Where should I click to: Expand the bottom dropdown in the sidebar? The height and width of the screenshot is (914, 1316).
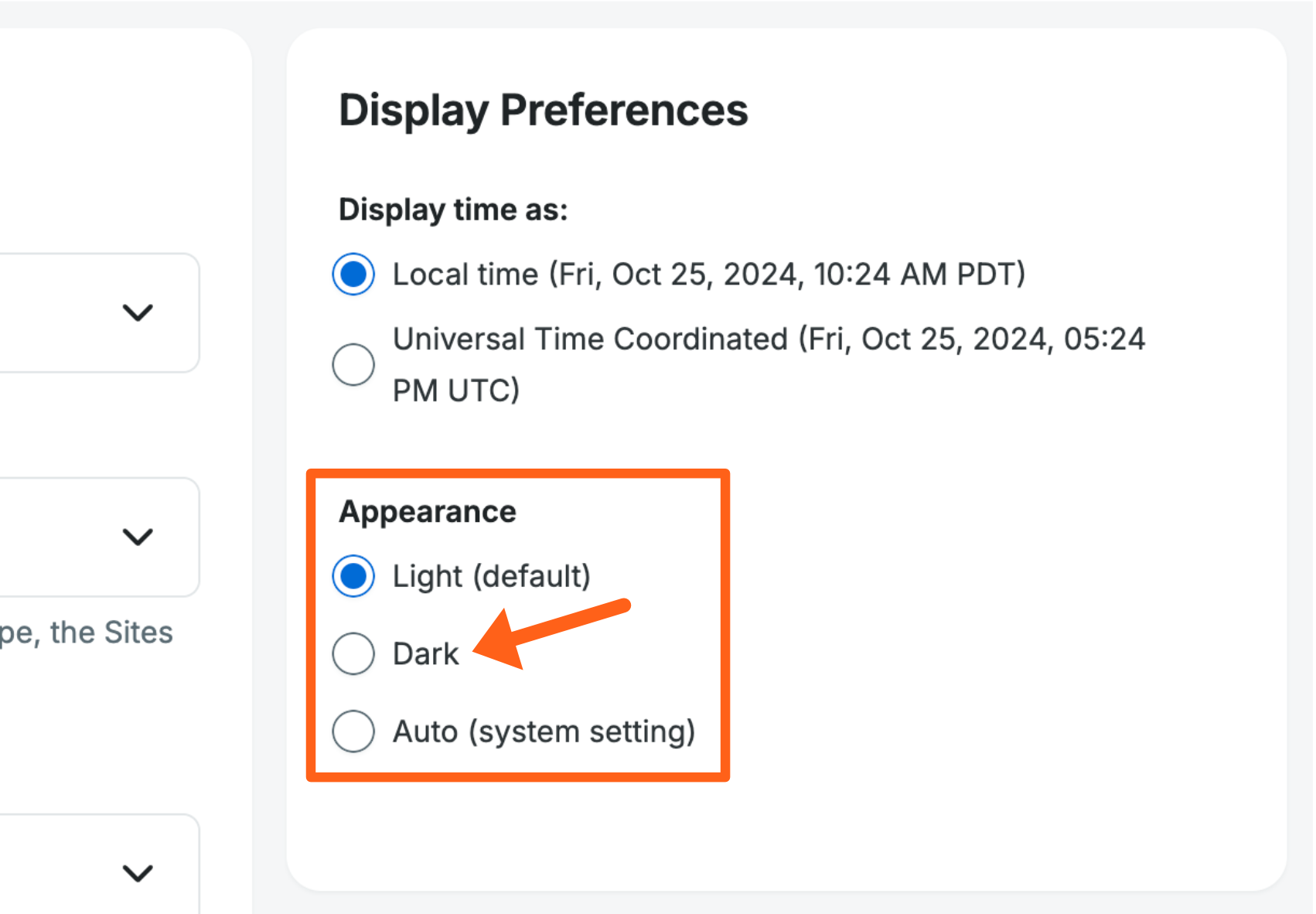tap(139, 874)
